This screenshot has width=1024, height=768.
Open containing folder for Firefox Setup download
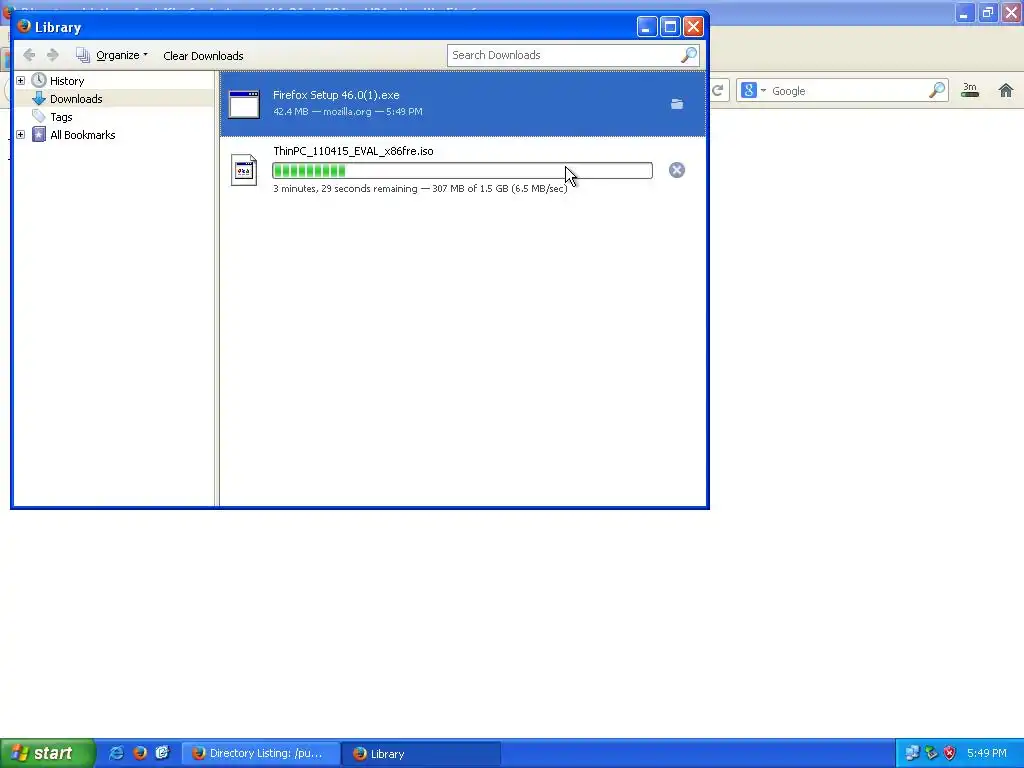677,104
